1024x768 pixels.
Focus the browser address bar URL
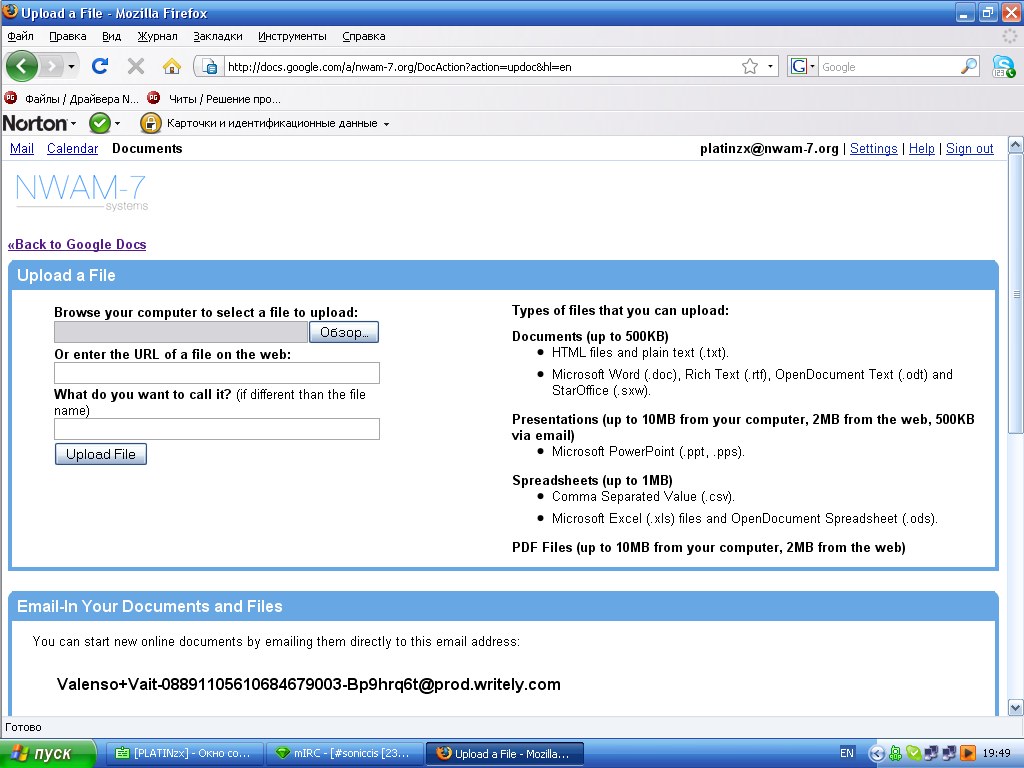482,67
